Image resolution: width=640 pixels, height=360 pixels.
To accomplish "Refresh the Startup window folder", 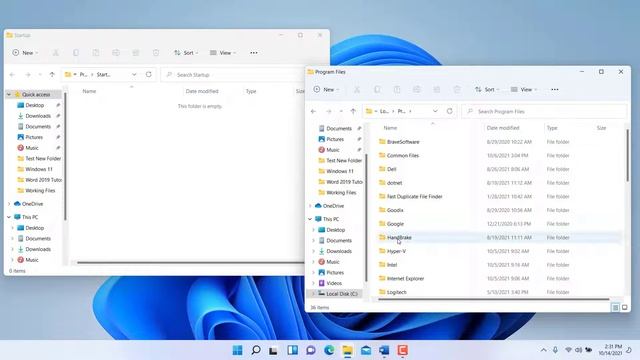I will coord(149,74).
